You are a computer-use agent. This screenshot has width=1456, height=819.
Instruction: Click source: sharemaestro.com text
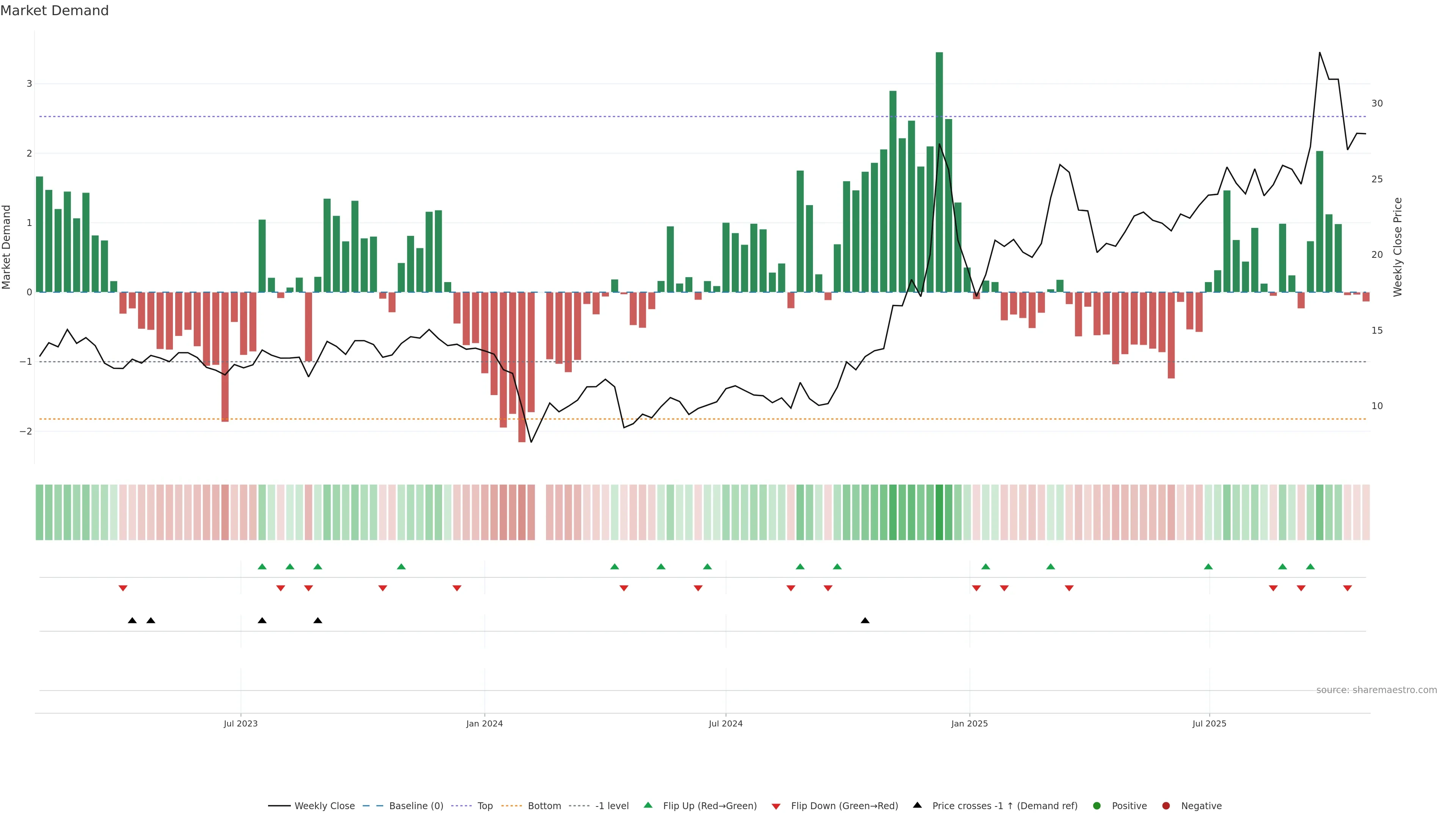pyautogui.click(x=1376, y=690)
